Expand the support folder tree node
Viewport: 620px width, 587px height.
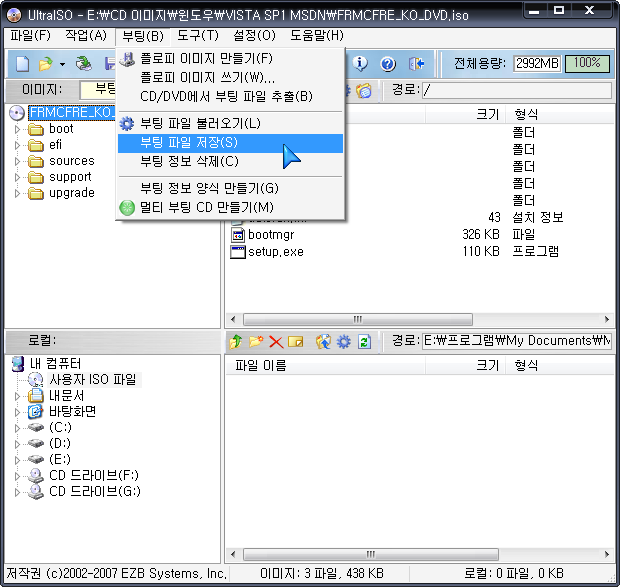(17, 177)
